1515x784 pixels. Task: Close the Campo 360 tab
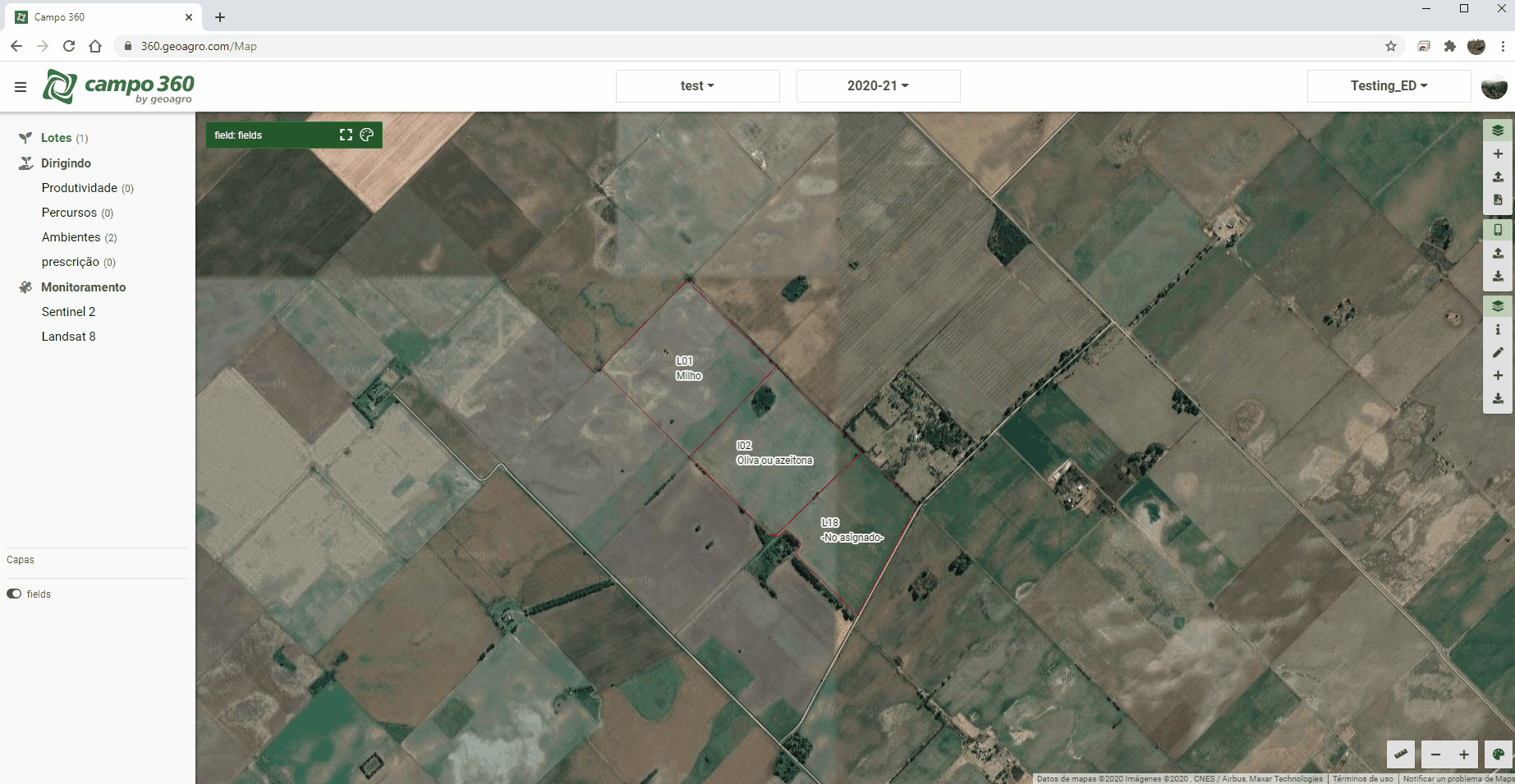coord(189,17)
